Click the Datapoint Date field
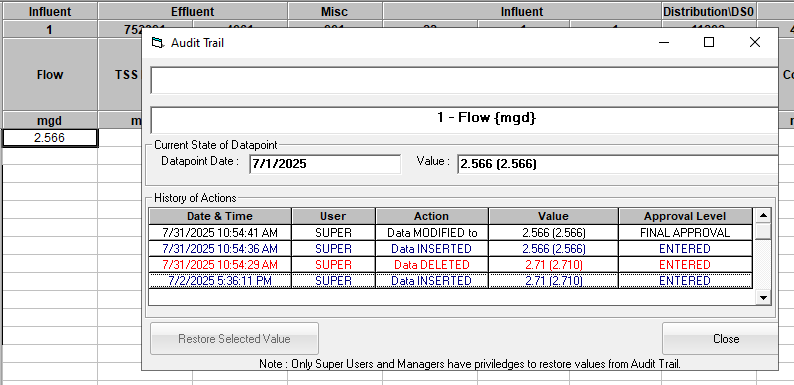 tap(325, 164)
